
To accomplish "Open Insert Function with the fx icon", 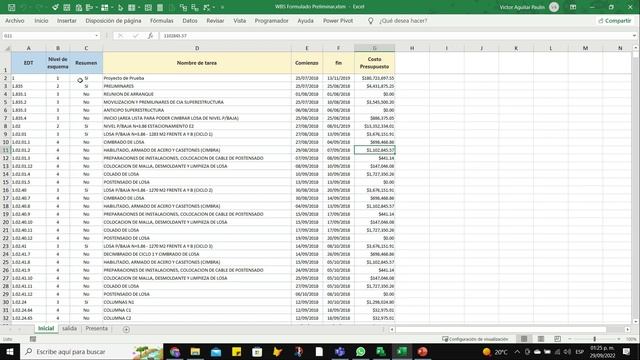I will [150, 36].
